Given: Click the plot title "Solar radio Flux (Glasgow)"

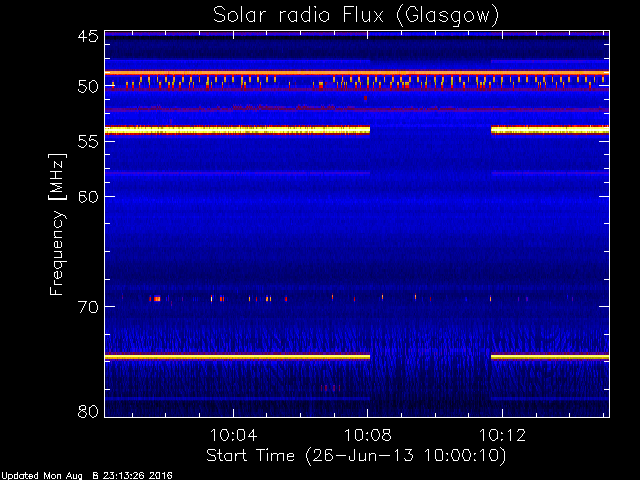Looking at the screenshot, I should 356,16.
